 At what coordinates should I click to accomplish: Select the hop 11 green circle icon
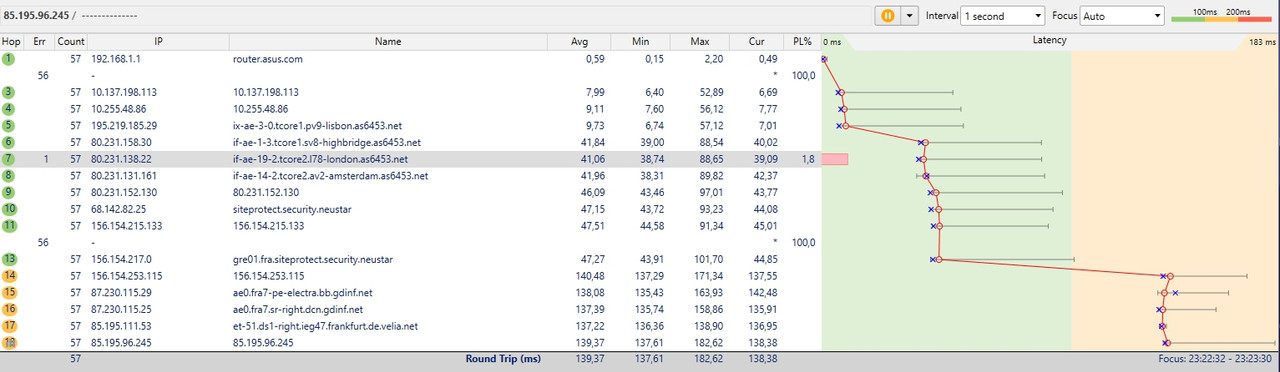(9, 225)
